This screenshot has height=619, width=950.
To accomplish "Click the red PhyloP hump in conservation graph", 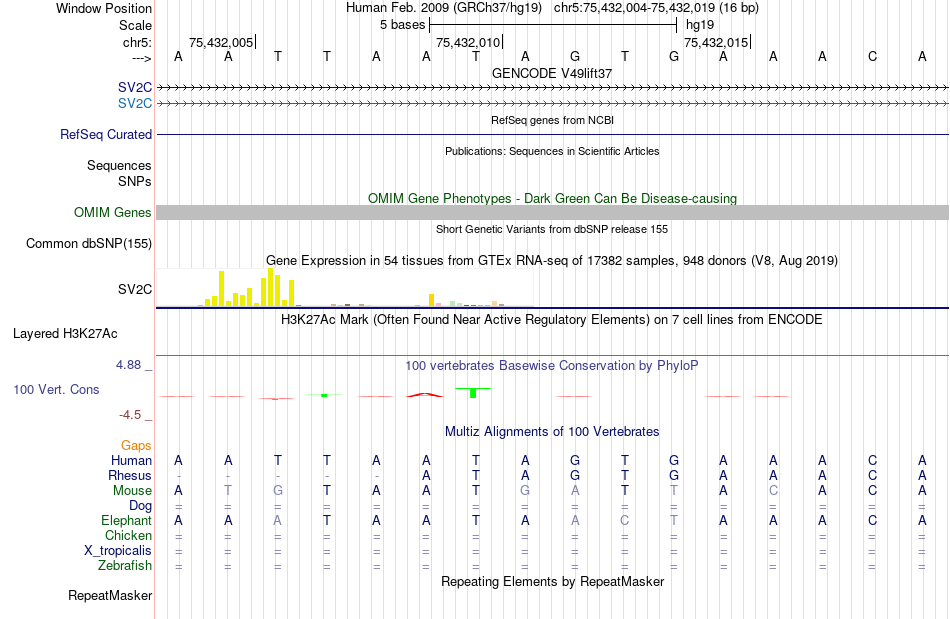I will pos(425,395).
